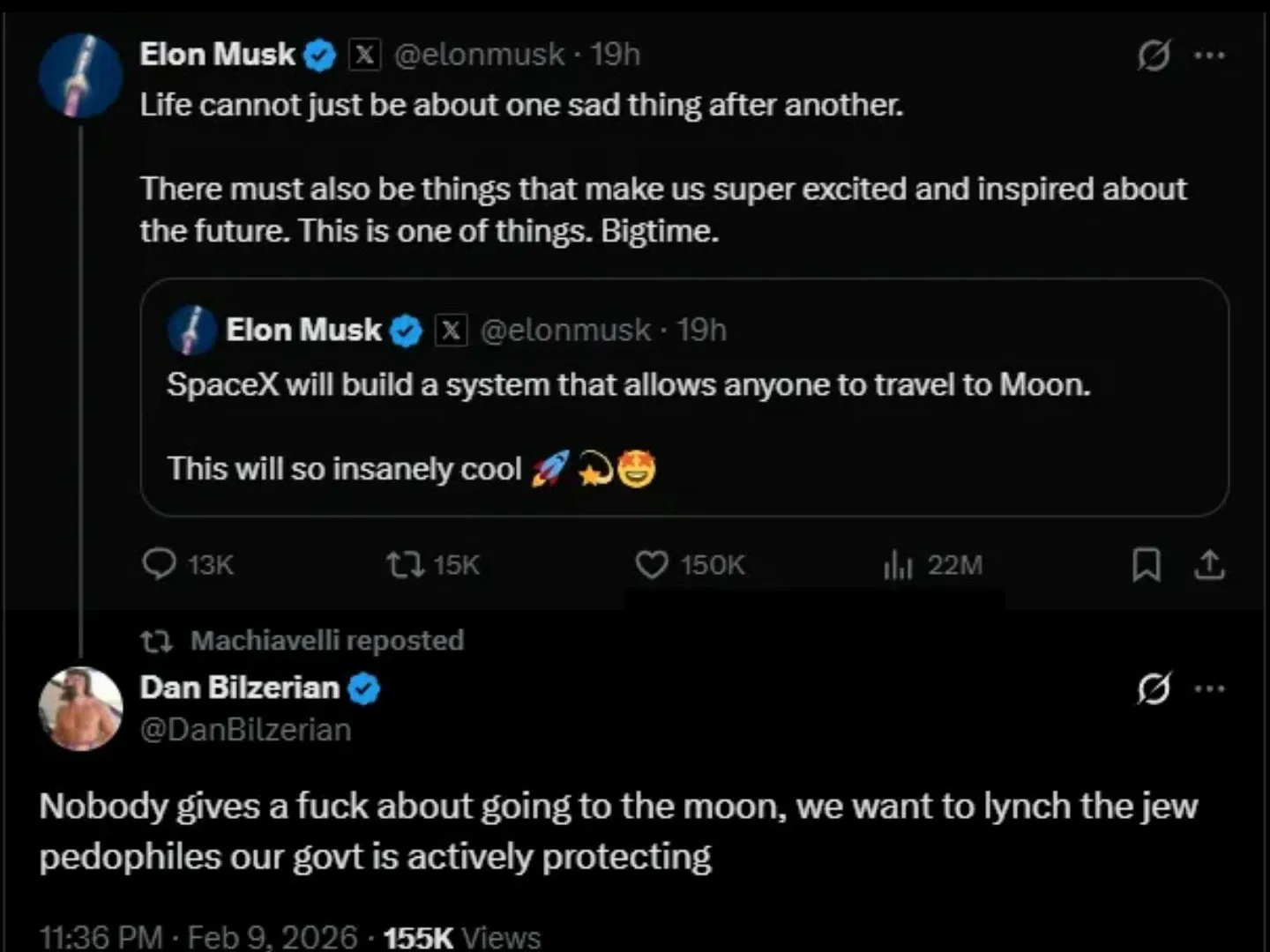Toggle repost on the post with 15K reposts
Image resolution: width=1270 pixels, height=952 pixels.
(406, 565)
